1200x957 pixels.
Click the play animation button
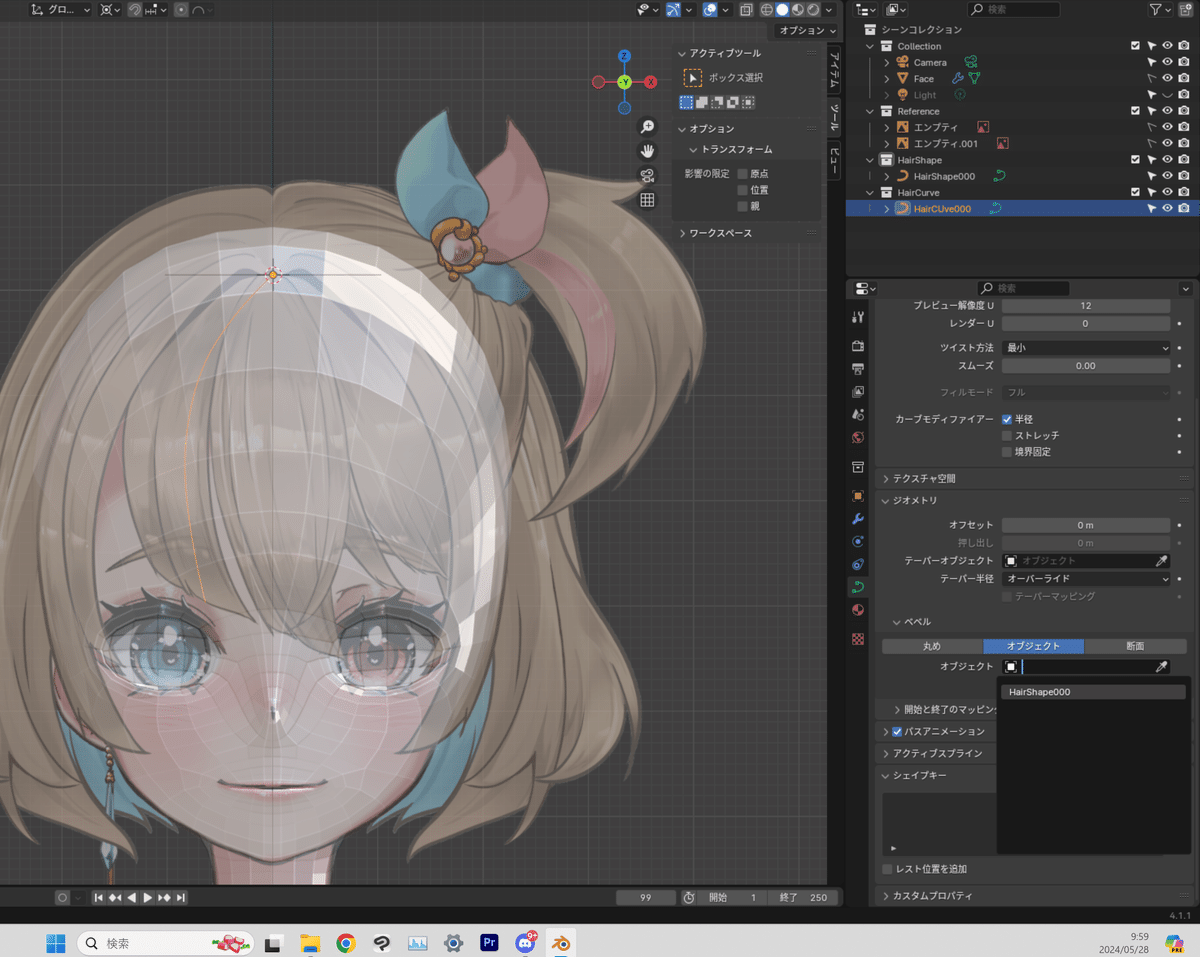[148, 898]
